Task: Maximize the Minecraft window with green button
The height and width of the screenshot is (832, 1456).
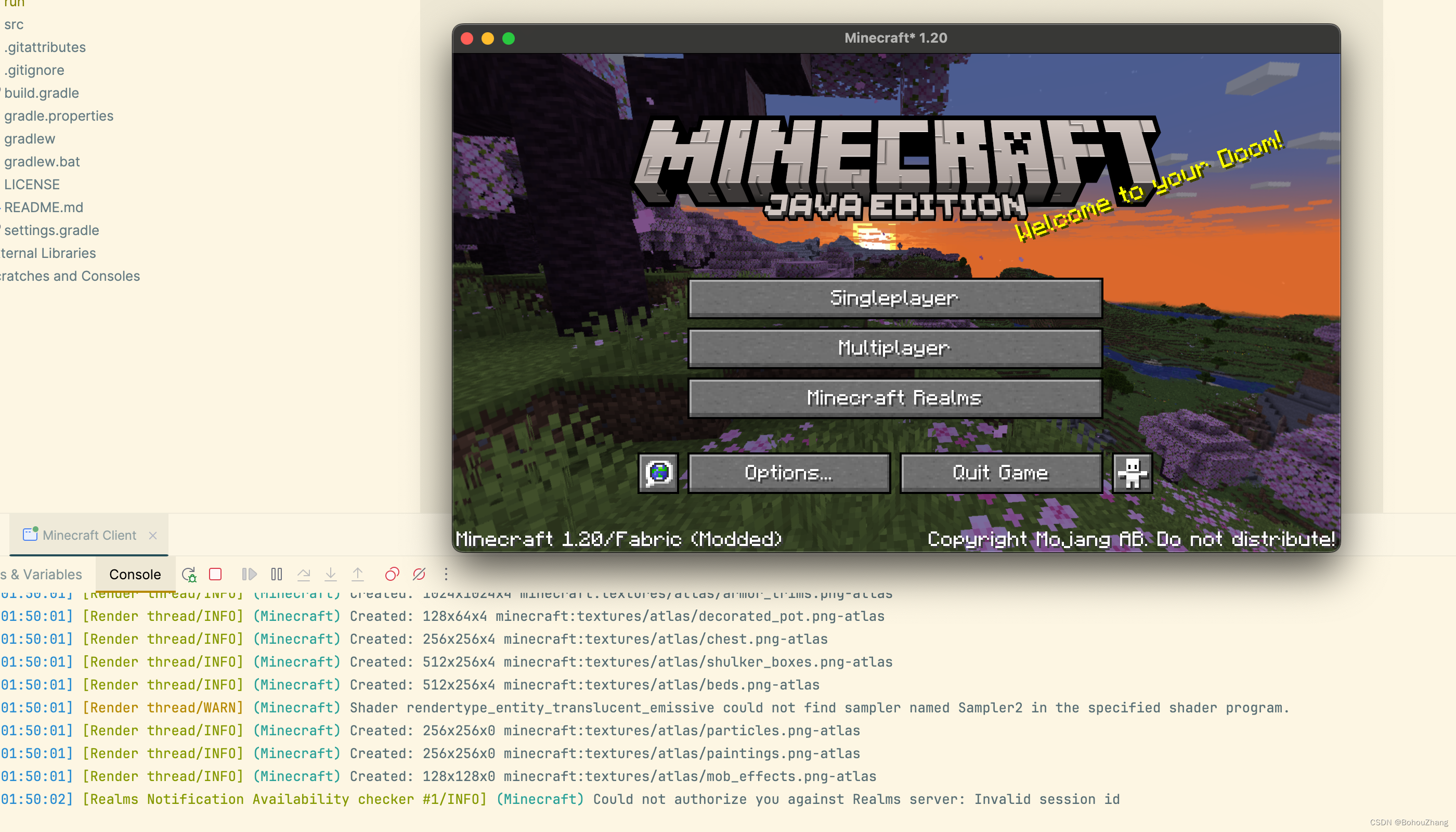Action: click(x=509, y=38)
